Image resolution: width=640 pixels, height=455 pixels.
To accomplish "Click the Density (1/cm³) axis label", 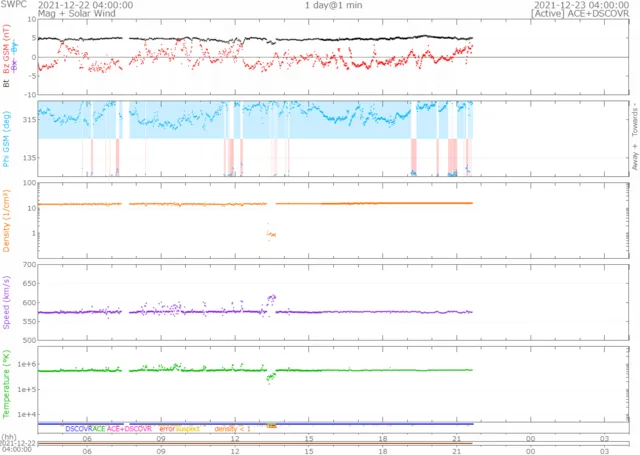I will 7,221.
